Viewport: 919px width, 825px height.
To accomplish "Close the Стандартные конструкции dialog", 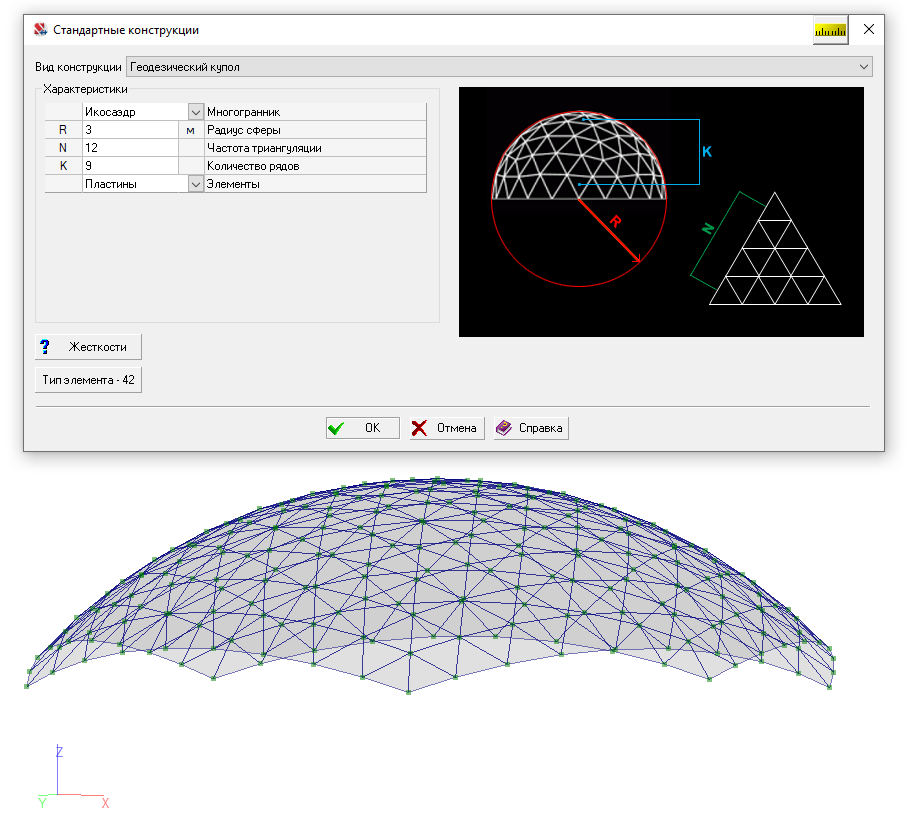I will click(x=869, y=29).
